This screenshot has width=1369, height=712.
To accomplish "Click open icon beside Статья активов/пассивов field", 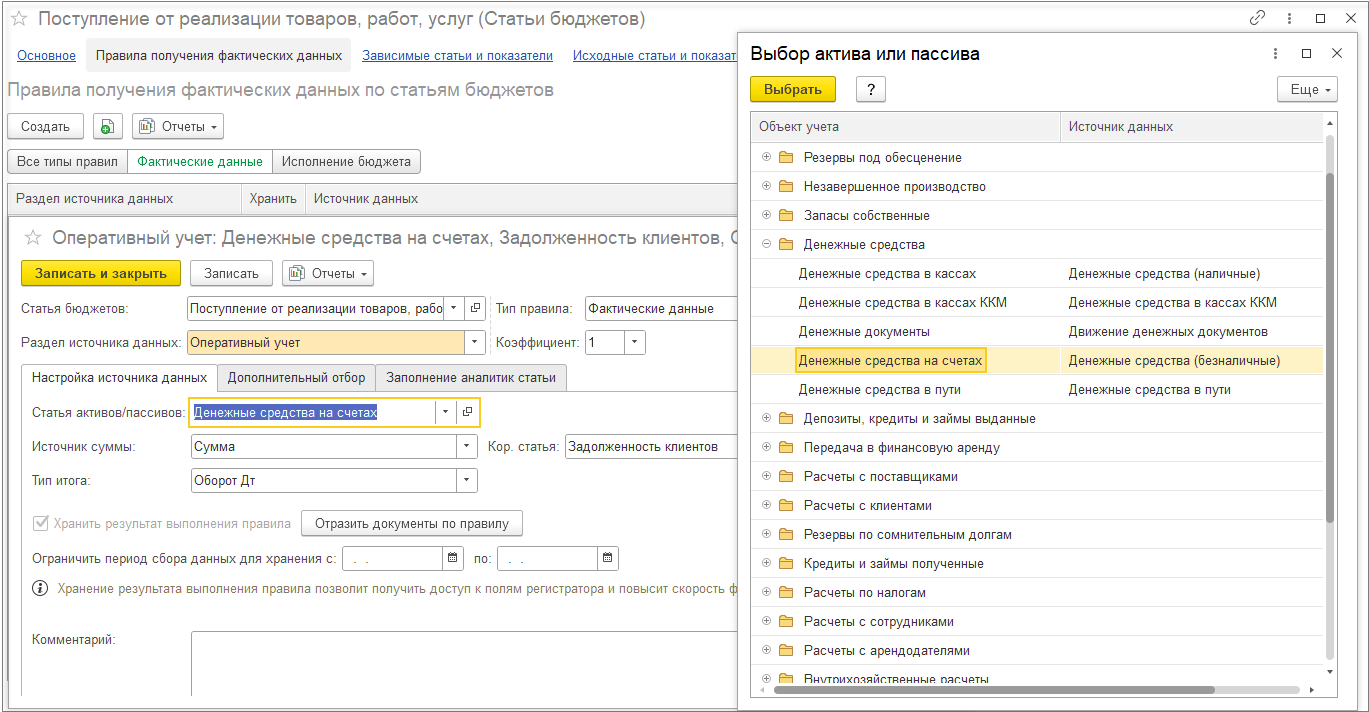I will 467,412.
